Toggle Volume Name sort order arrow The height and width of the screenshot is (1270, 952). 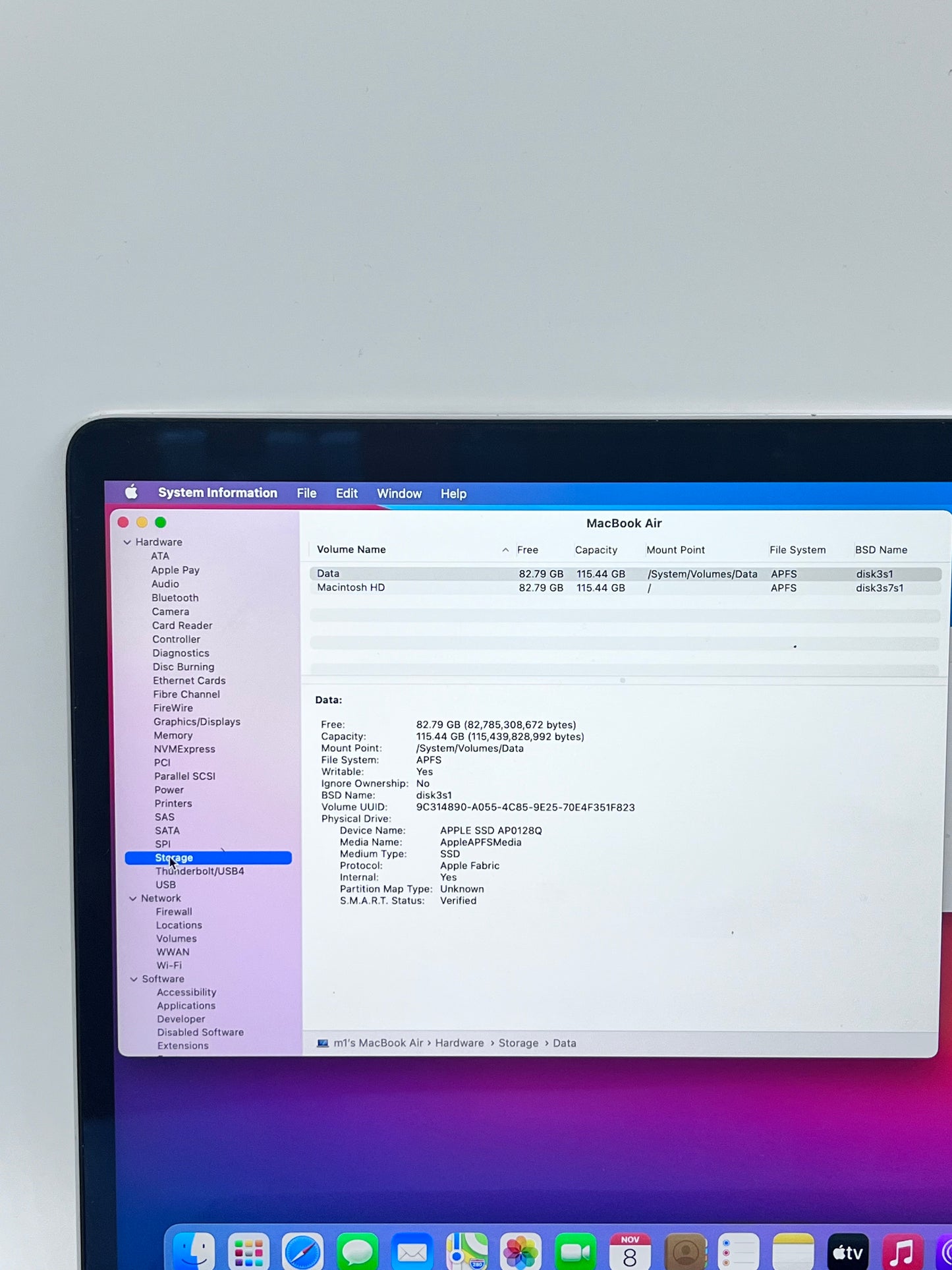coord(505,550)
